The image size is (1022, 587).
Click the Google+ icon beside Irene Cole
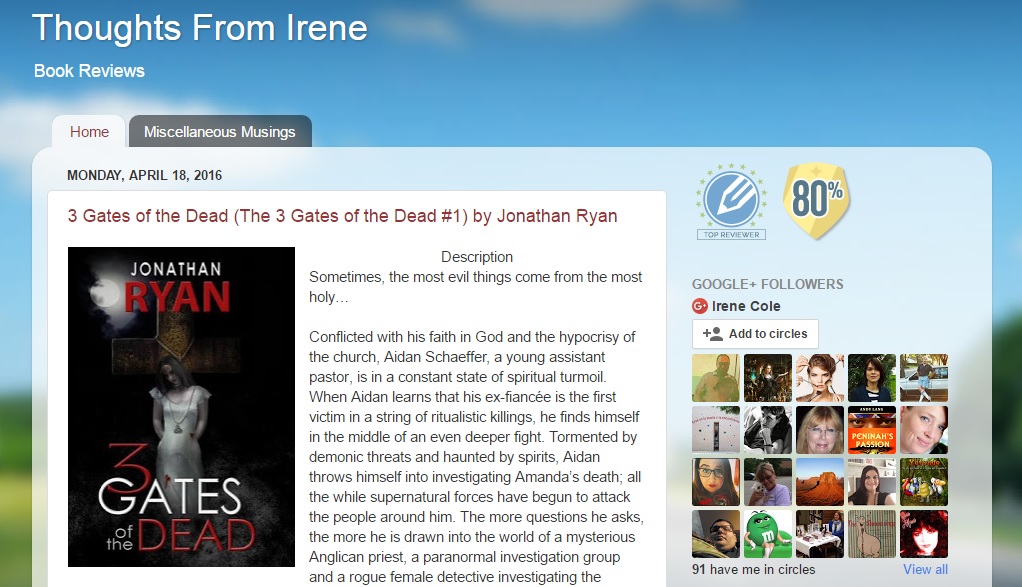(x=700, y=306)
